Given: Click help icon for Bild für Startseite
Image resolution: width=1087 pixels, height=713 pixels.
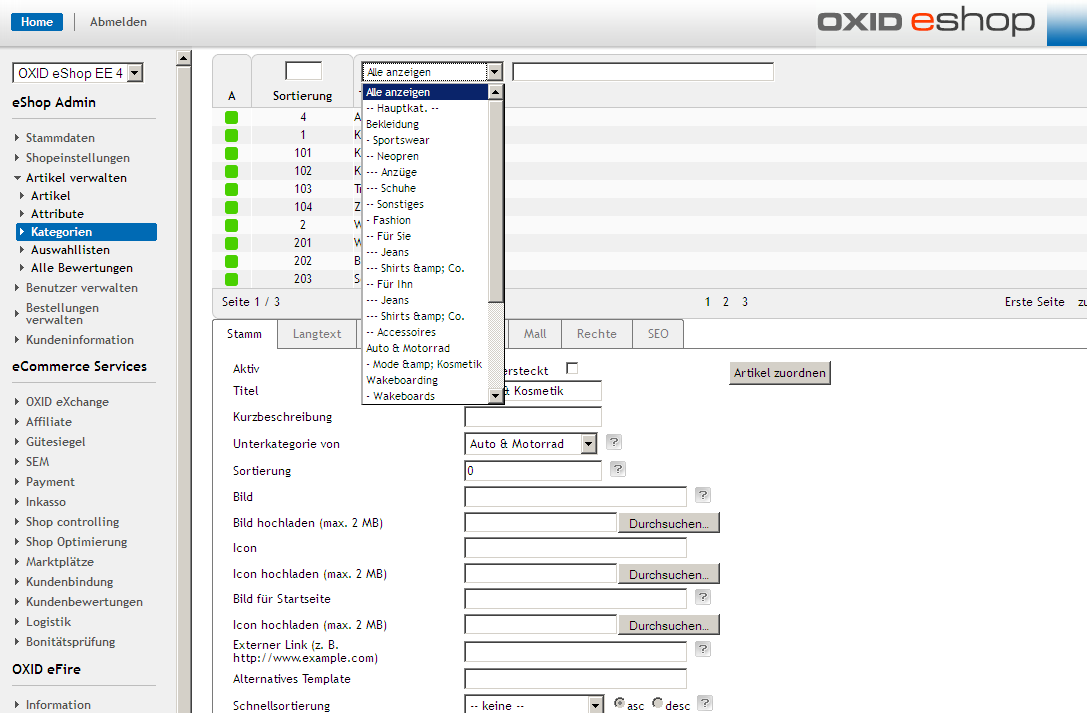Looking at the screenshot, I should click(x=703, y=597).
